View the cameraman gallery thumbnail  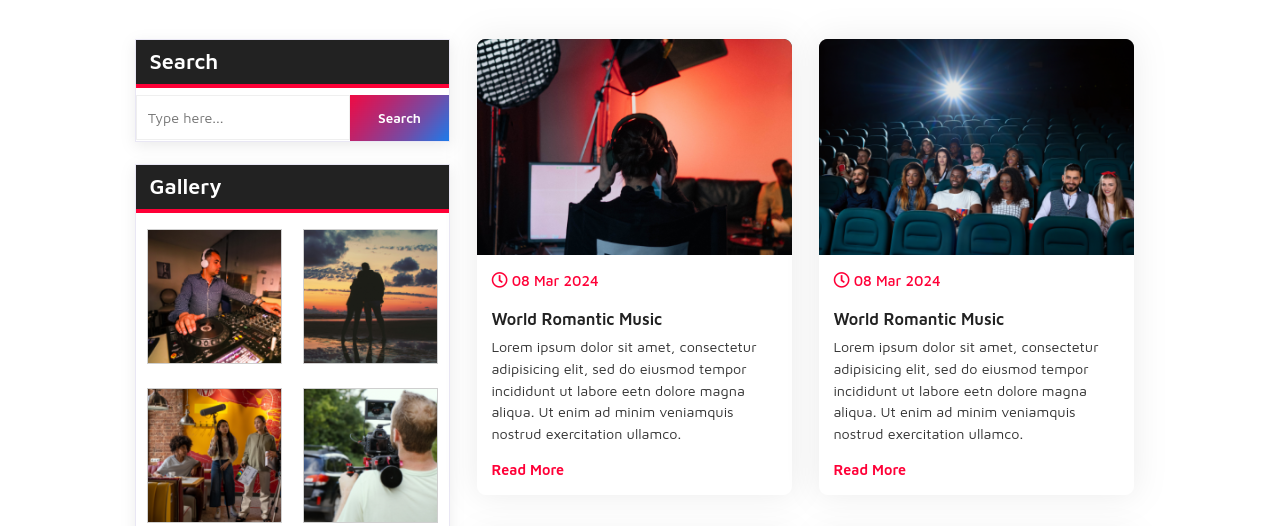370,455
